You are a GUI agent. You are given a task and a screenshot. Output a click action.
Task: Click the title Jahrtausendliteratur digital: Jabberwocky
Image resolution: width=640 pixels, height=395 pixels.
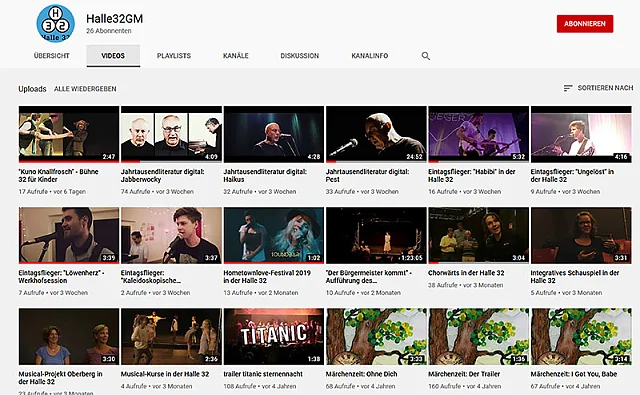tap(162, 175)
